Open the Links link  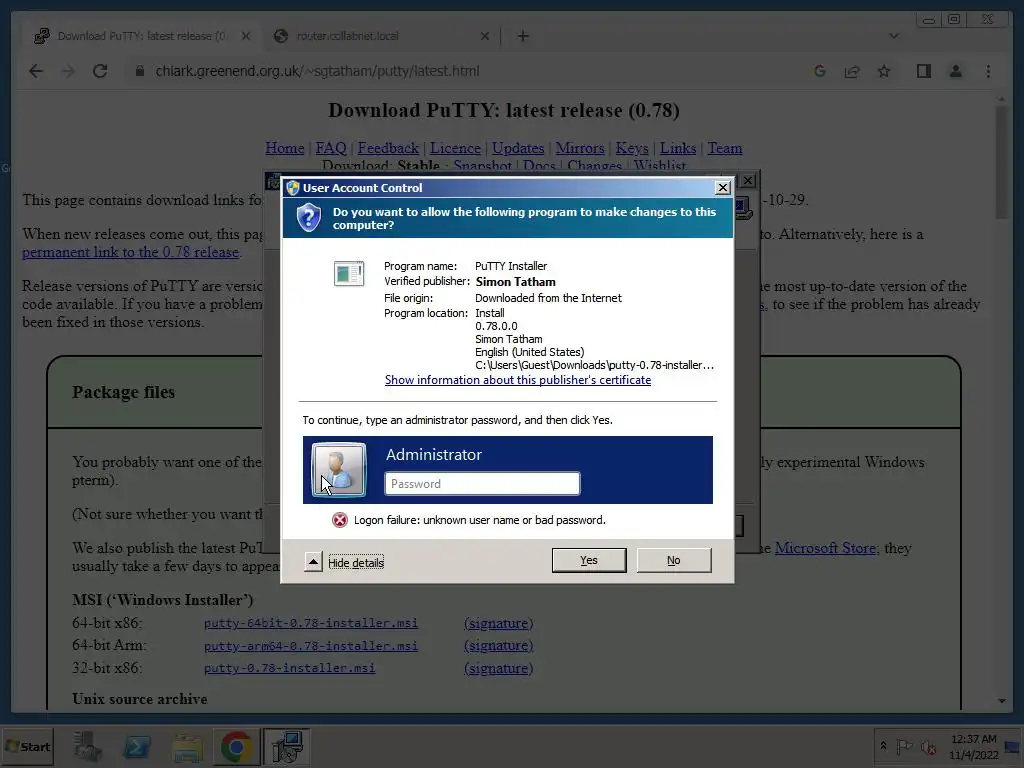click(x=678, y=148)
